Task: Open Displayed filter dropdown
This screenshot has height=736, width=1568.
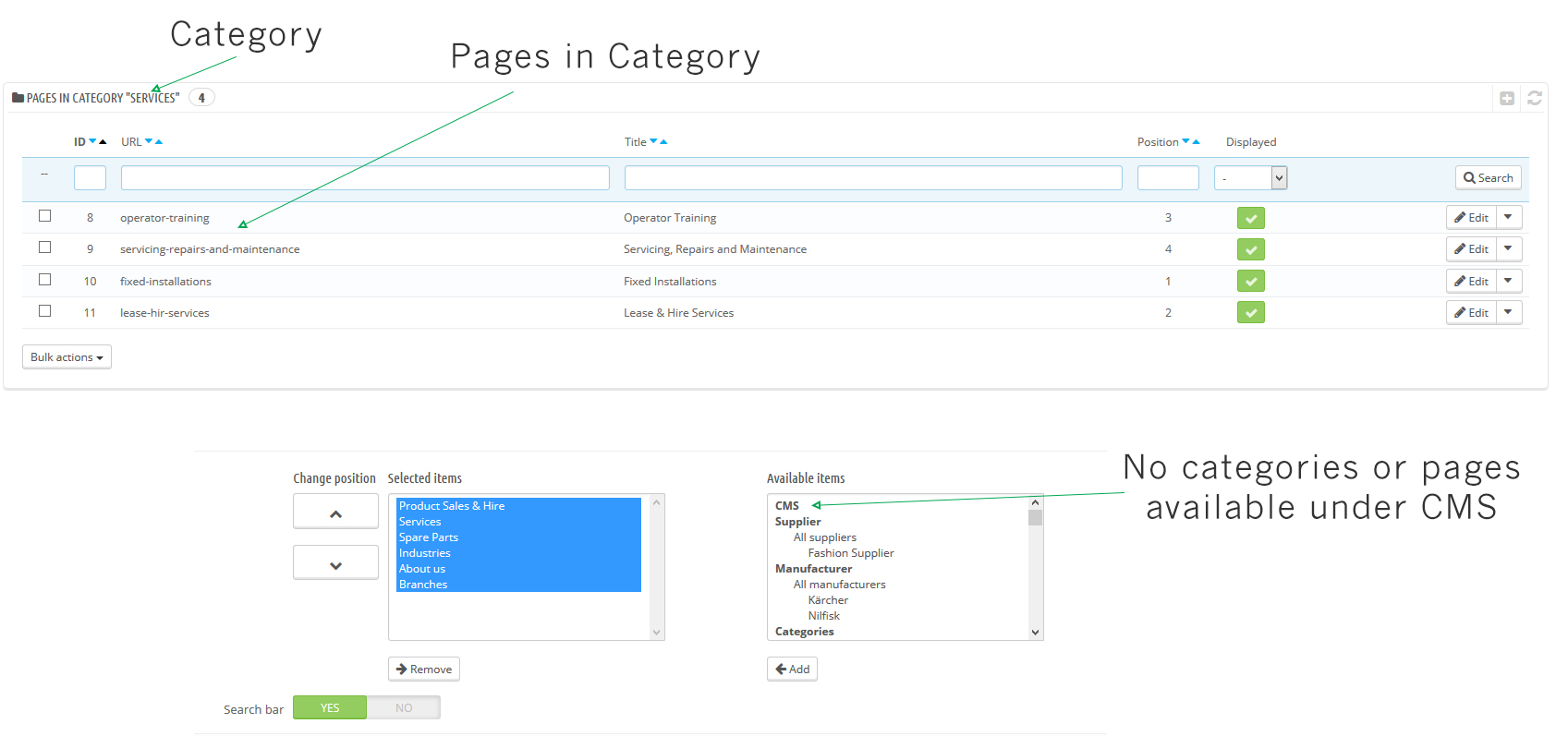Action: (x=1250, y=178)
